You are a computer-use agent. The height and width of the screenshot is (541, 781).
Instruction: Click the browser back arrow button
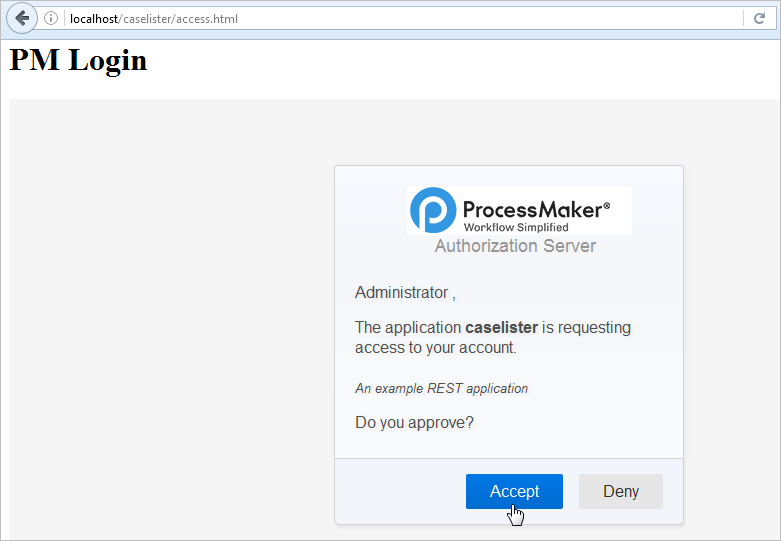pyautogui.click(x=22, y=18)
